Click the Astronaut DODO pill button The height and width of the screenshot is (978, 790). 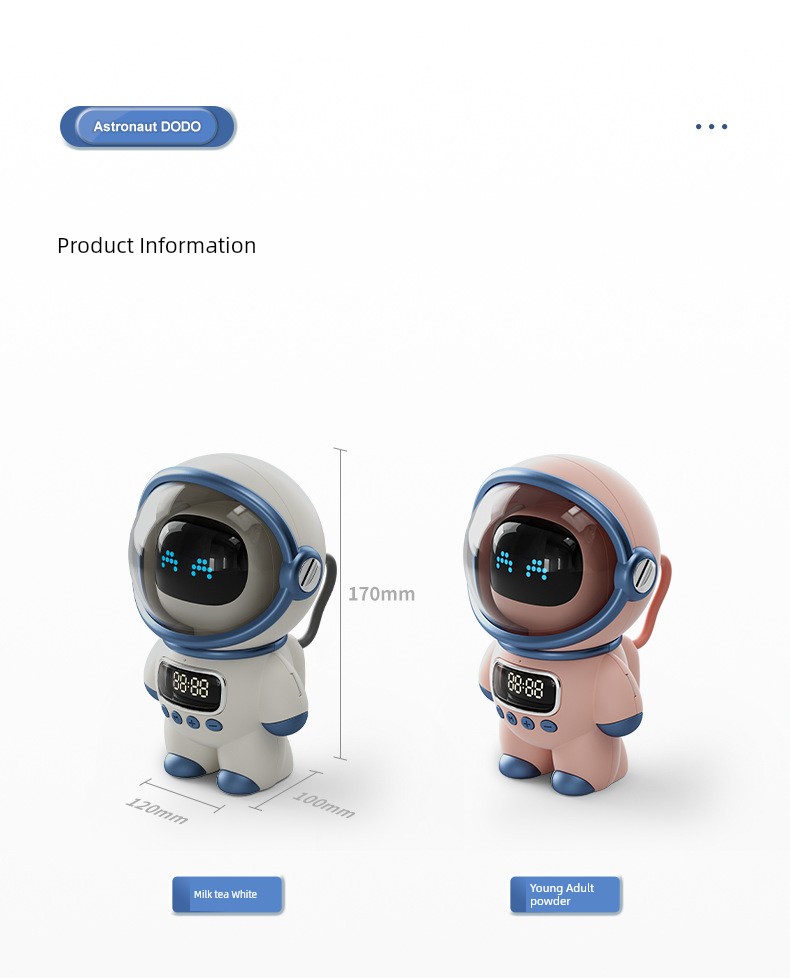pyautogui.click(x=148, y=127)
